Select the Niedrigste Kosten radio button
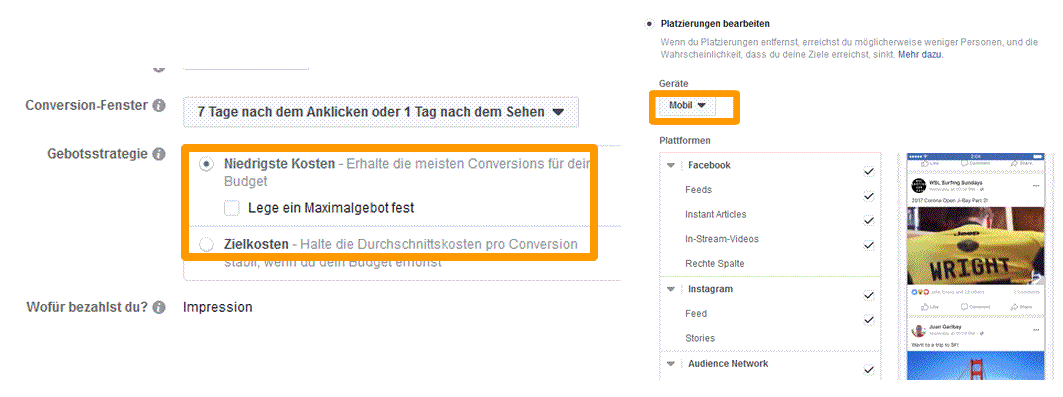Viewport: 1063px width, 397px height. point(206,165)
